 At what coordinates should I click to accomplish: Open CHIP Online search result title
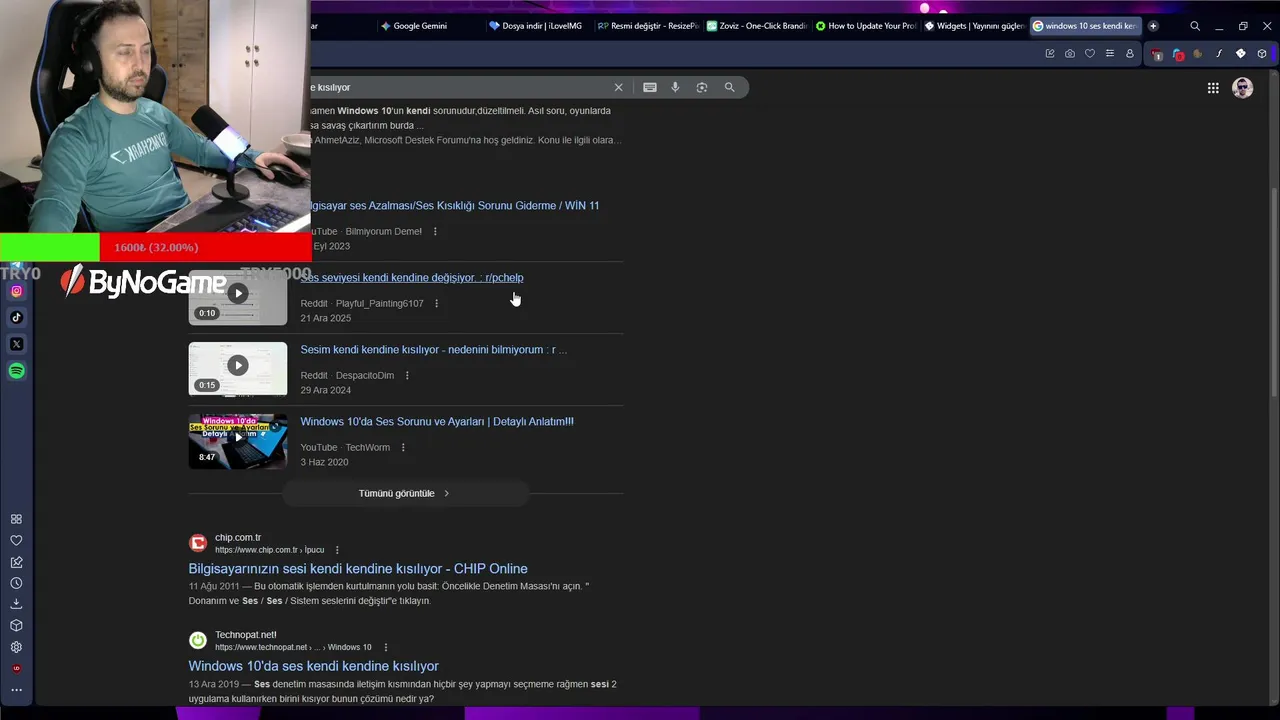[x=358, y=569]
